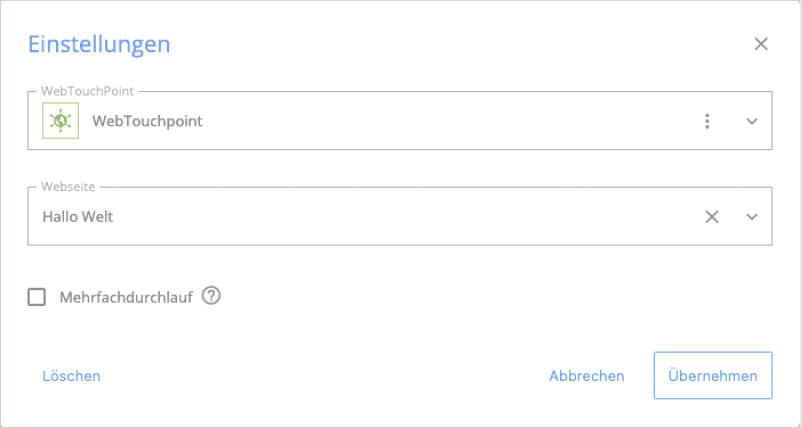
Task: Click the small Webseite field caption
Action: pos(68,187)
